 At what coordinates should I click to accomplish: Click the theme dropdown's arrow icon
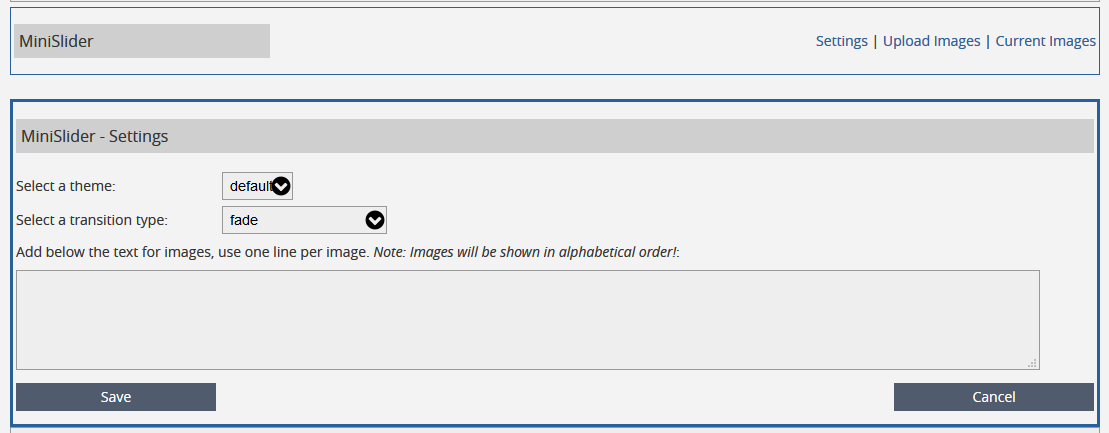(281, 186)
